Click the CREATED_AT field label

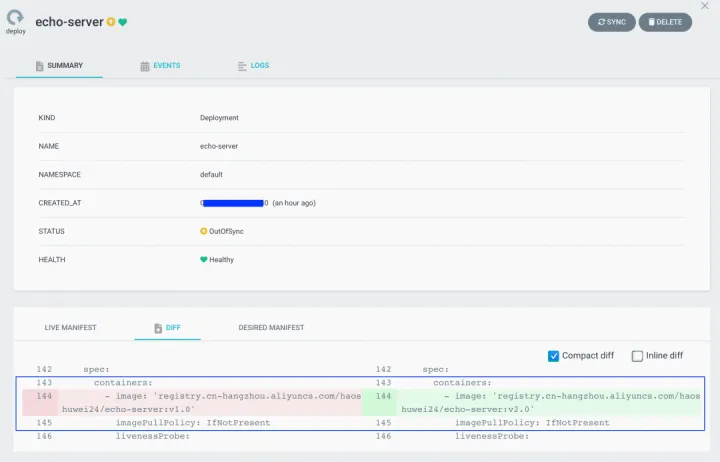[x=60, y=203]
